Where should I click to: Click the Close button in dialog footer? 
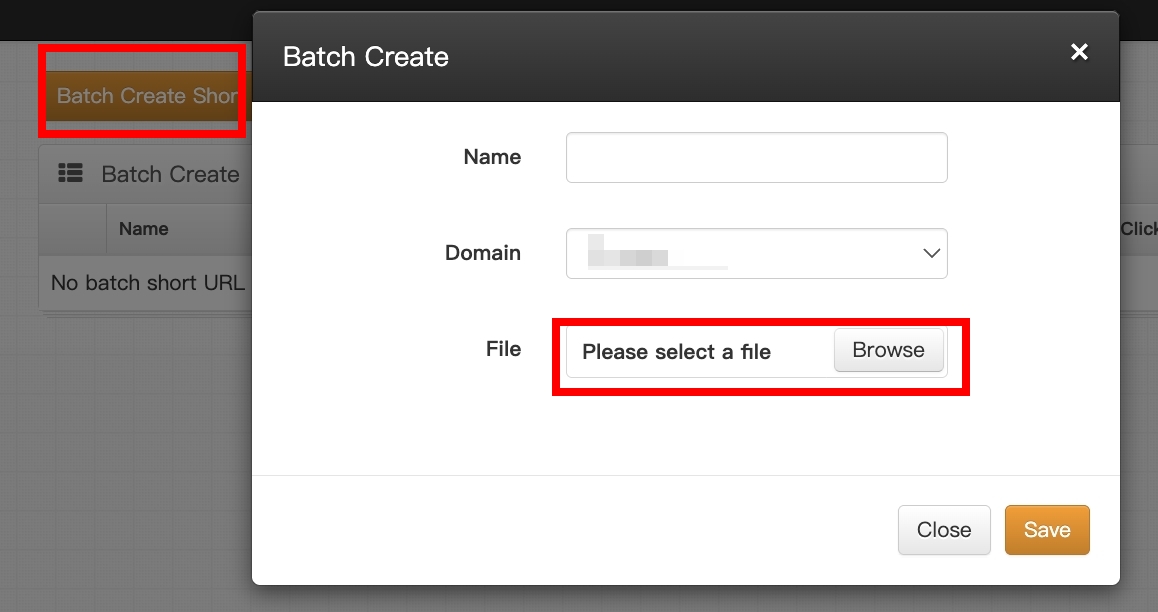943,530
